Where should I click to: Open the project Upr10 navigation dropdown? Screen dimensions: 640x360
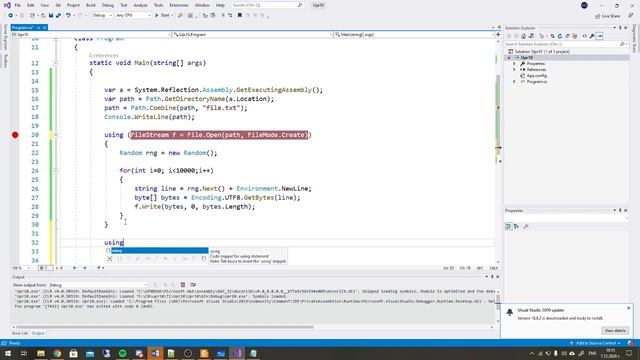click(91, 35)
